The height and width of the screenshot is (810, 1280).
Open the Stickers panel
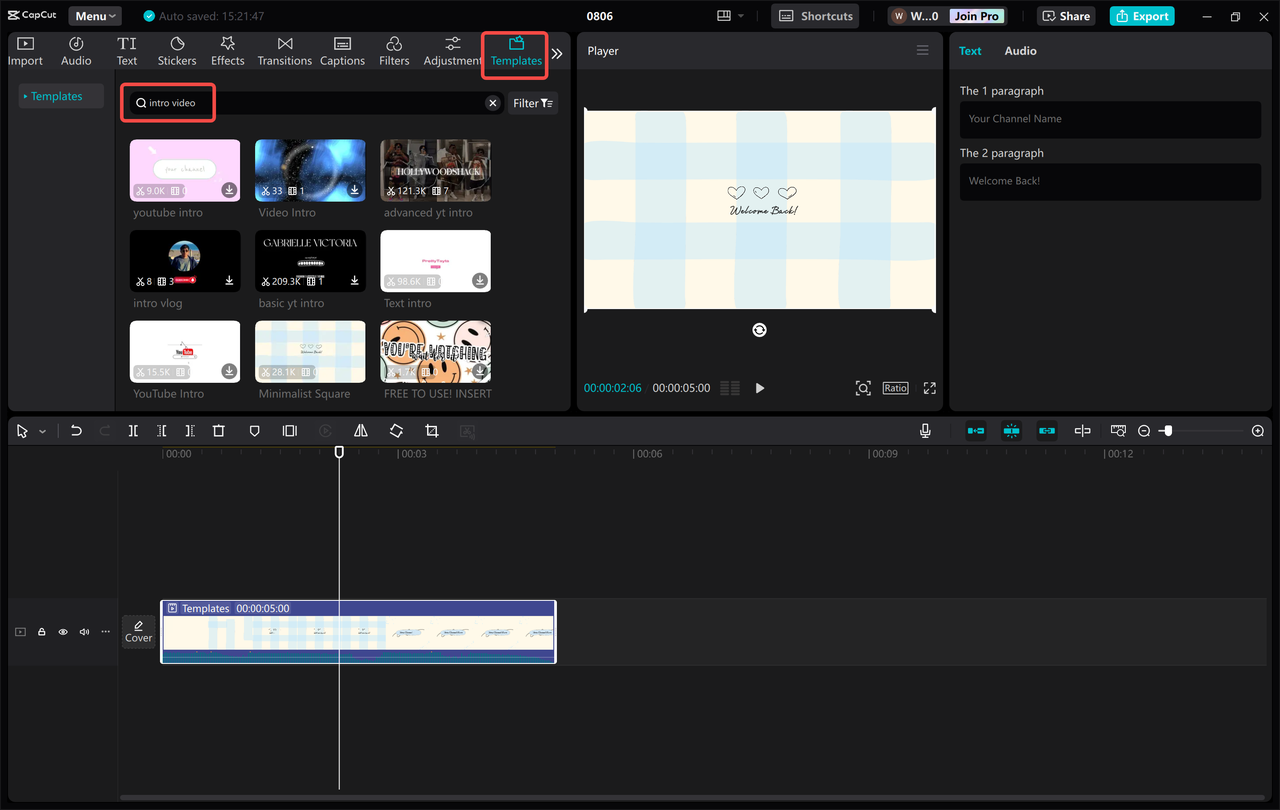pos(177,48)
